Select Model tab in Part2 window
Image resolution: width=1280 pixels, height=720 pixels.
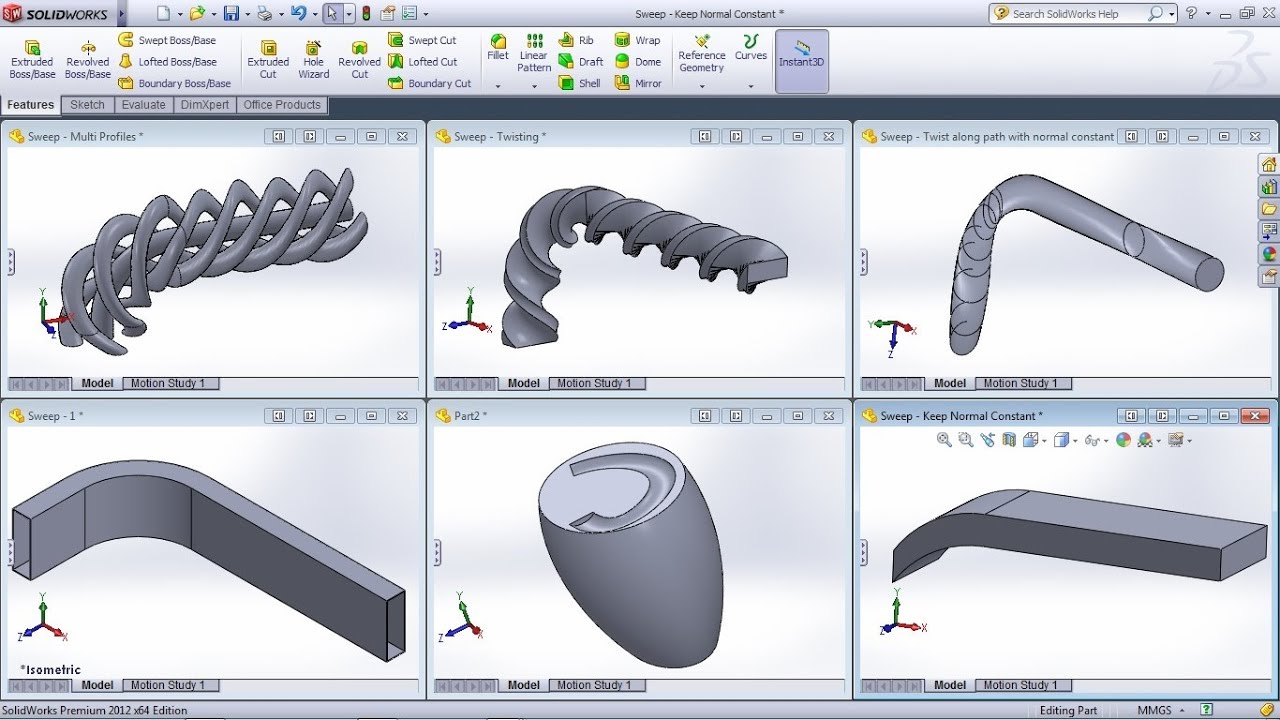tap(524, 685)
